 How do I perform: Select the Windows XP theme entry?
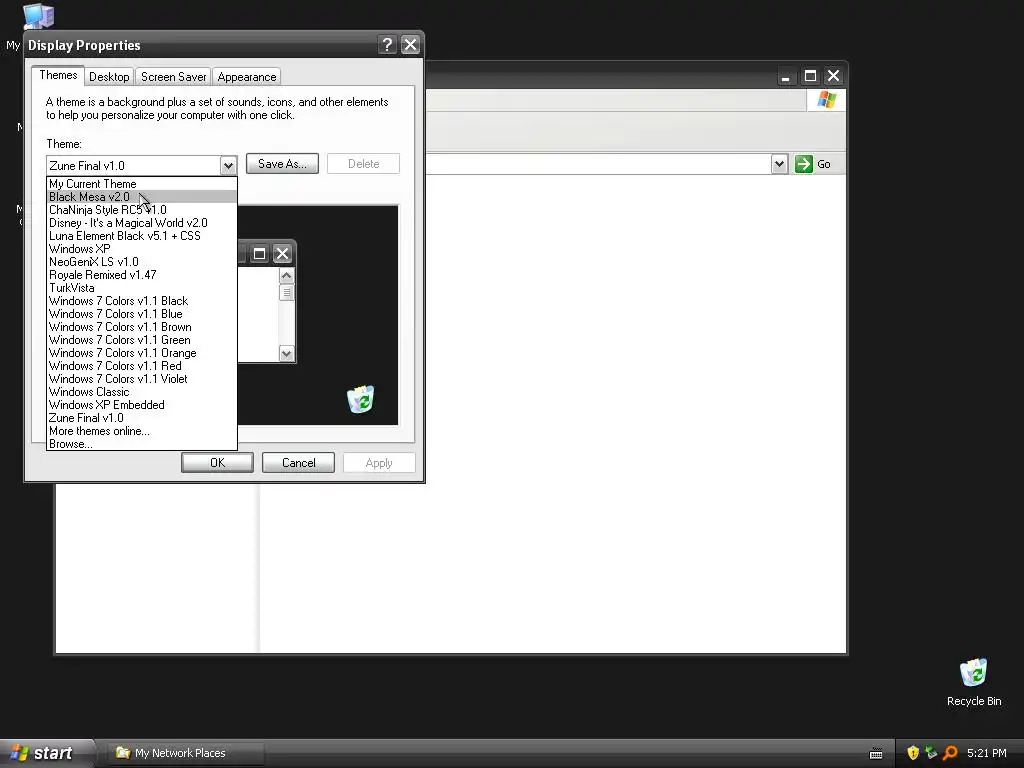pos(142,249)
